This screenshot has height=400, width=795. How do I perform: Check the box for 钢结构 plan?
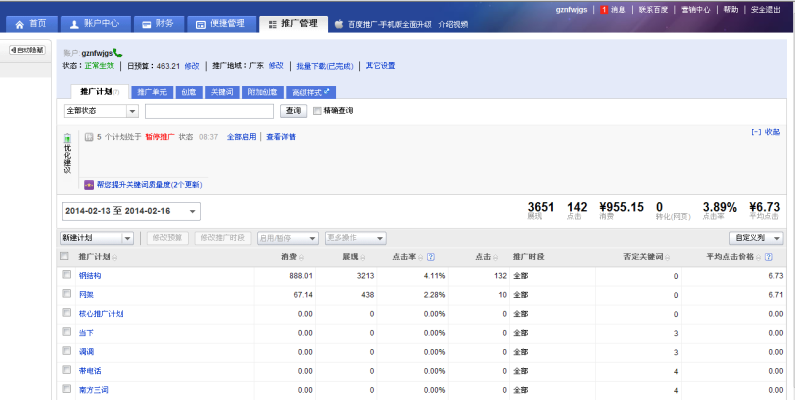[66, 275]
